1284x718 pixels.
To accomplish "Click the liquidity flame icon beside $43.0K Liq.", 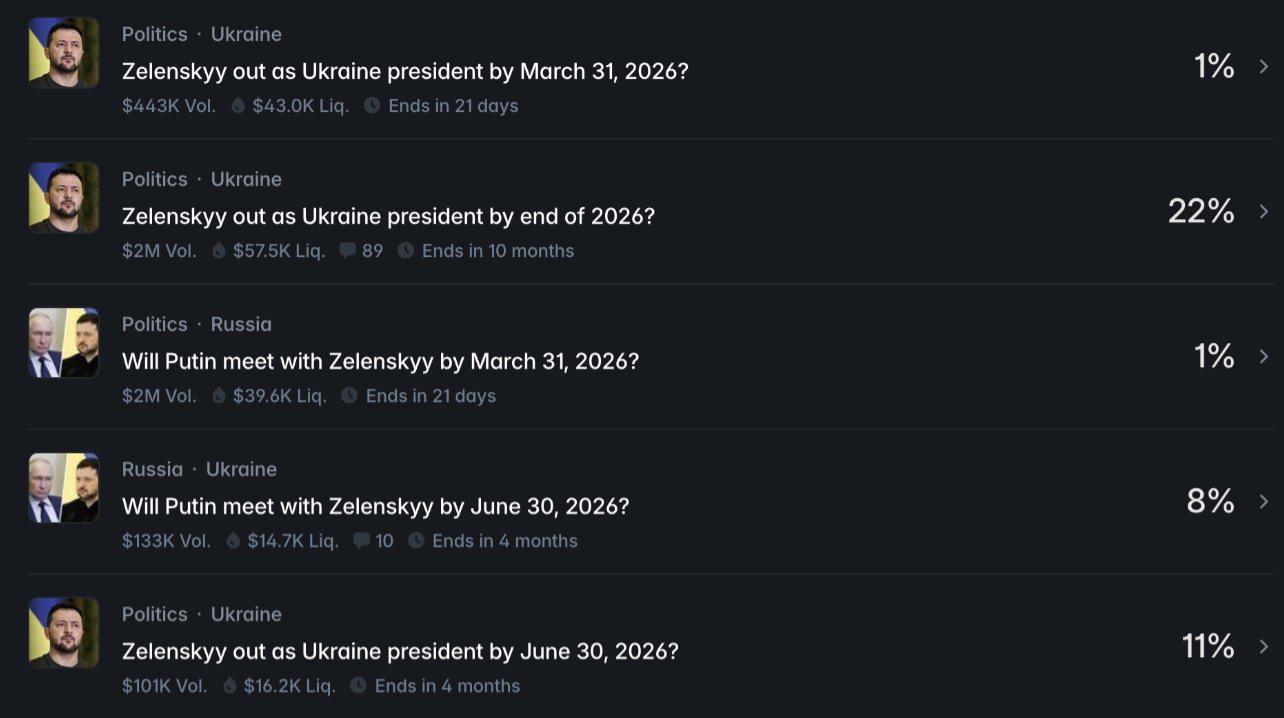I will (x=238, y=106).
